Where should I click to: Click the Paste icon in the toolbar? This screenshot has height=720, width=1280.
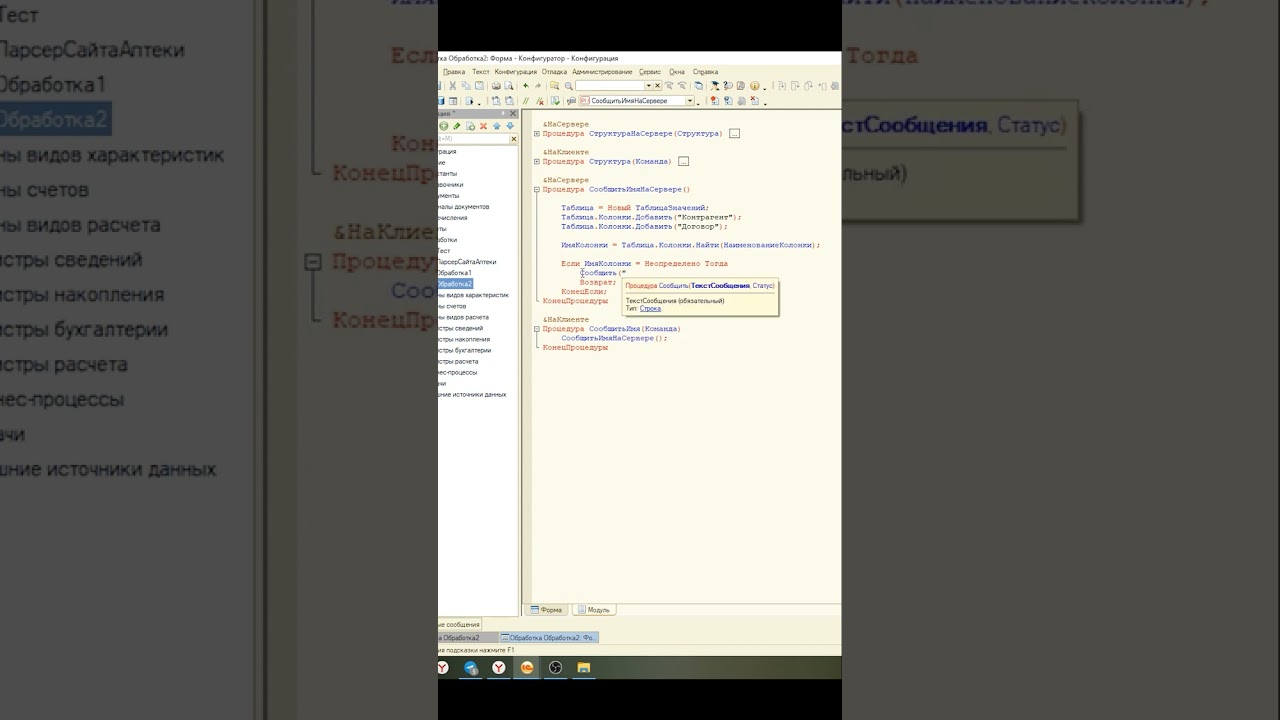pyautogui.click(x=479, y=86)
